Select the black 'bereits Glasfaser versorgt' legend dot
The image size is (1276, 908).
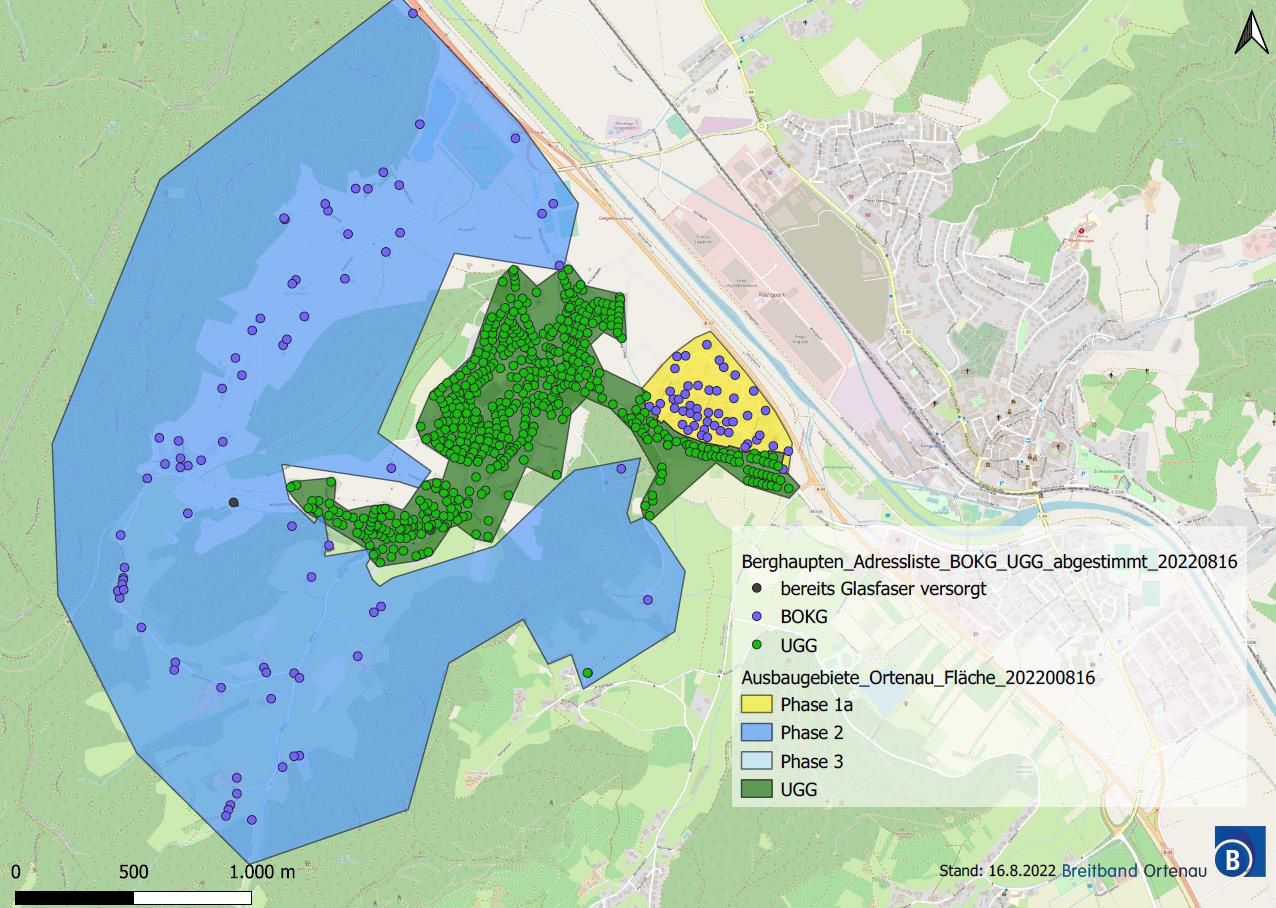tap(757, 589)
